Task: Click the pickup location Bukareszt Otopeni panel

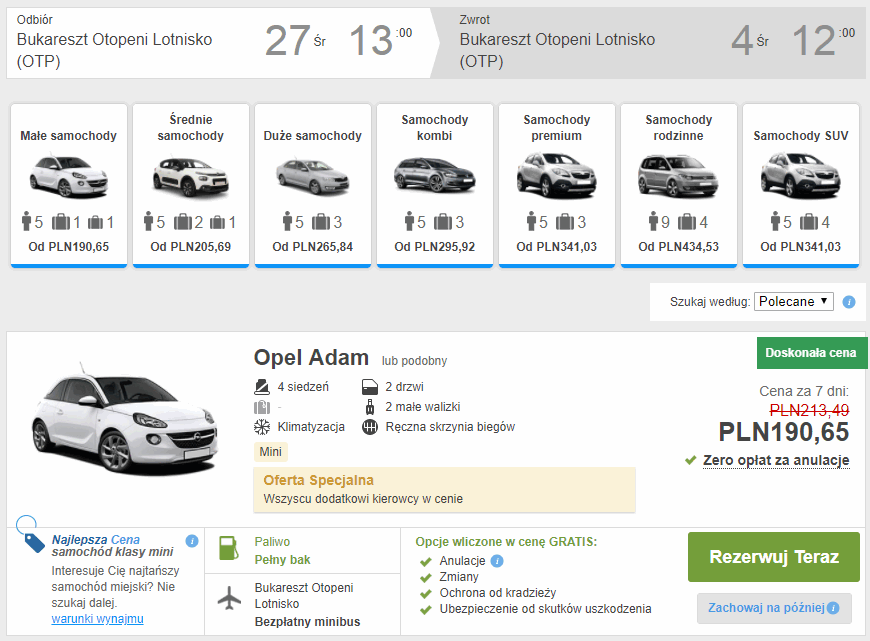Action: pos(215,44)
